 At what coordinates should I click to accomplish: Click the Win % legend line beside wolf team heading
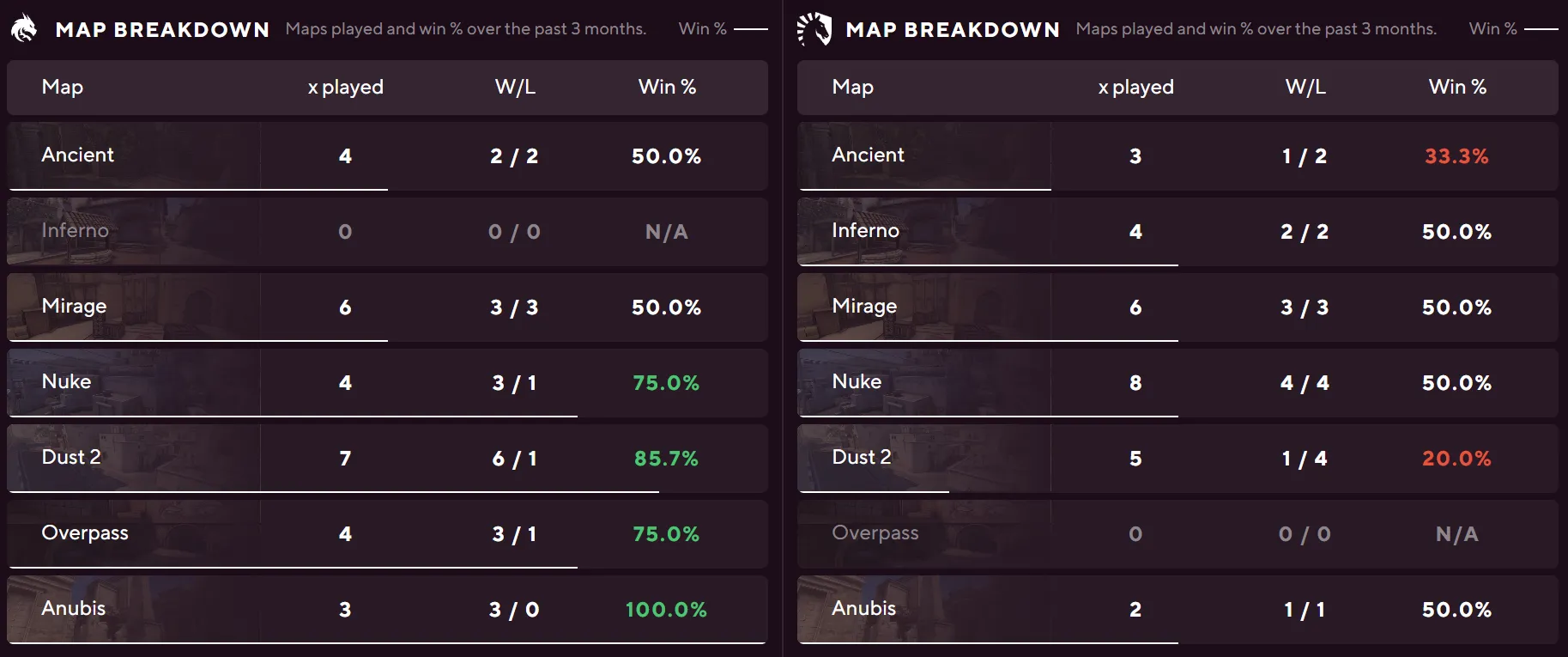tap(751, 29)
